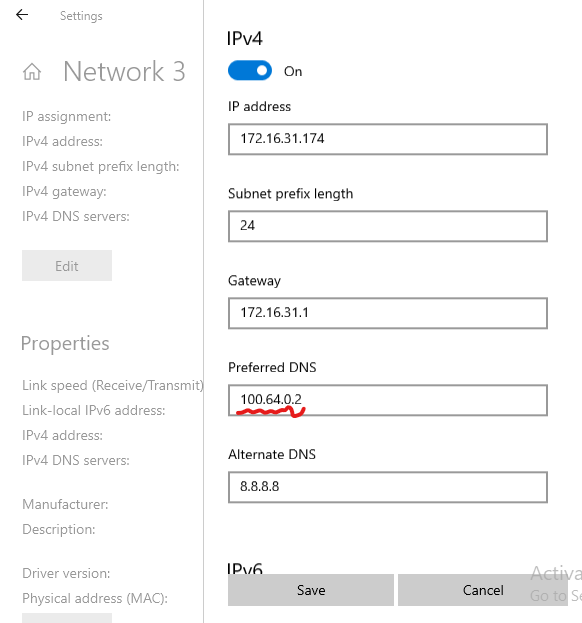Image resolution: width=582 pixels, height=623 pixels.
Task: Click the Properties section heading
Action: pos(65,343)
